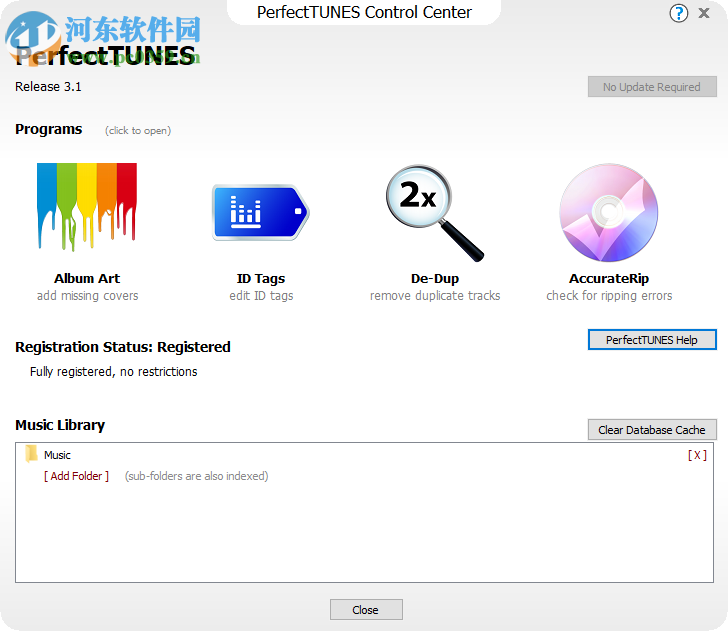The width and height of the screenshot is (728, 631).
Task: Click the No Update Required button
Action: 652,87
